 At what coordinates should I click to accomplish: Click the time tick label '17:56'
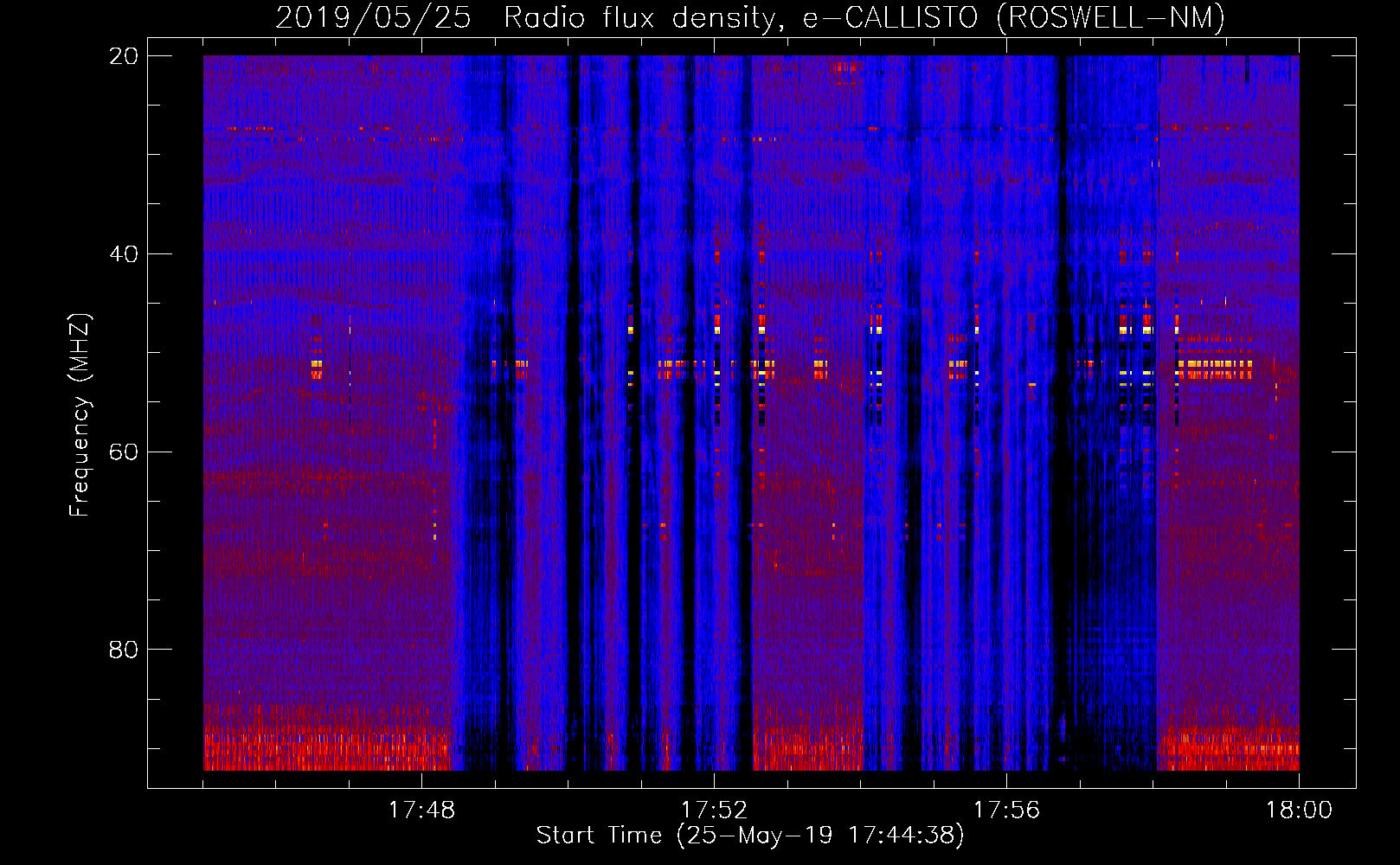(1006, 811)
